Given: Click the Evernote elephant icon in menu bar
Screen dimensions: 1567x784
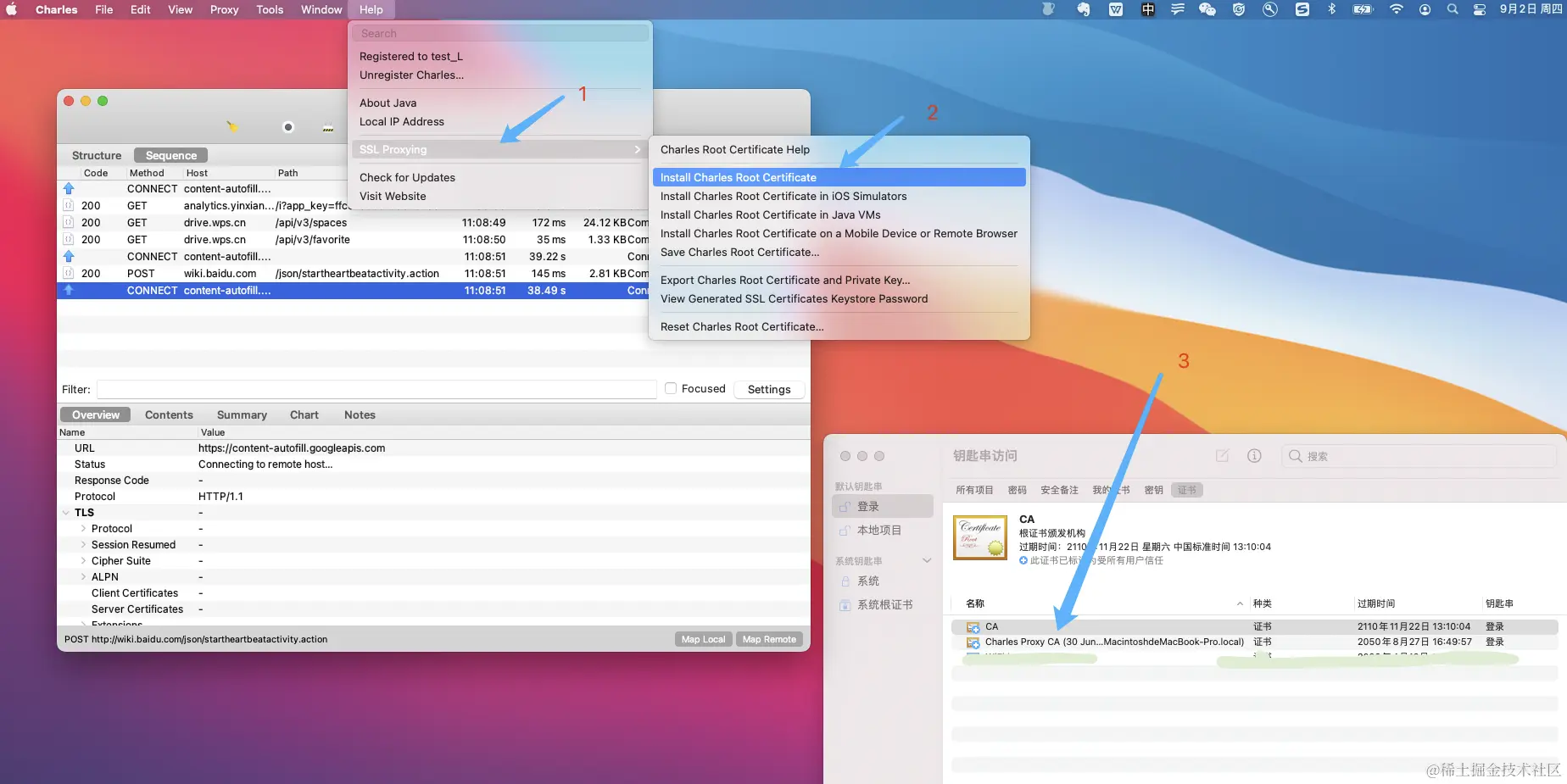Looking at the screenshot, I should pyautogui.click(x=1083, y=9).
